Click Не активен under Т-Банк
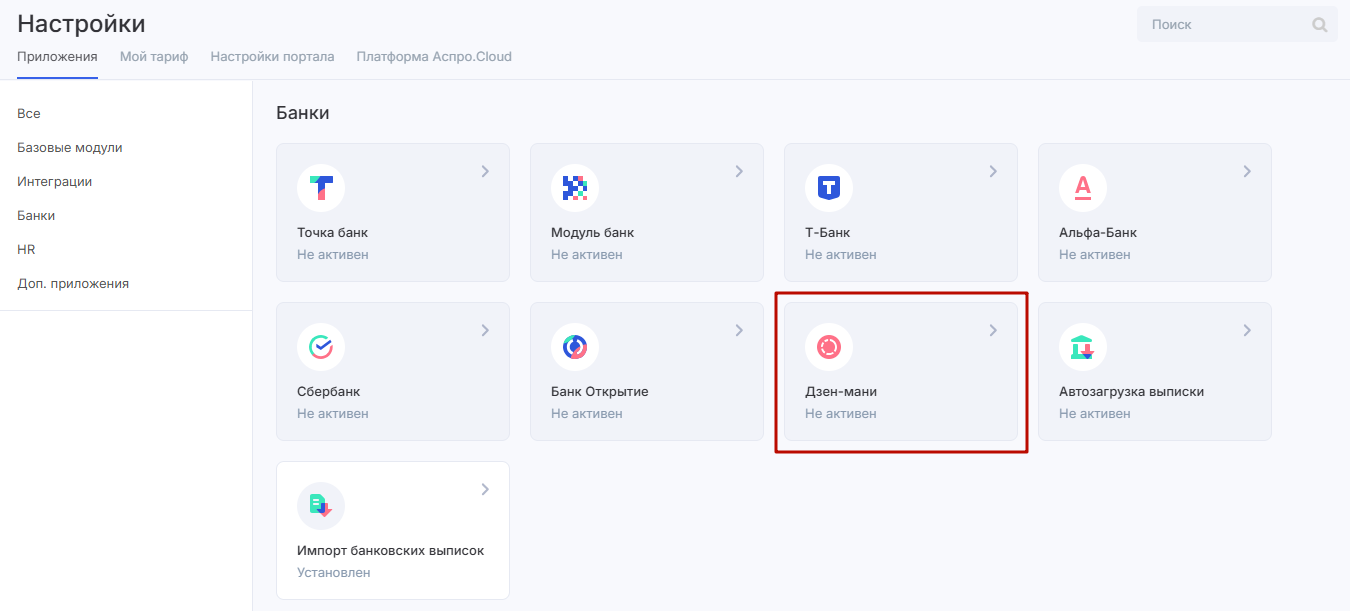This screenshot has height=611, width=1350. (x=841, y=255)
